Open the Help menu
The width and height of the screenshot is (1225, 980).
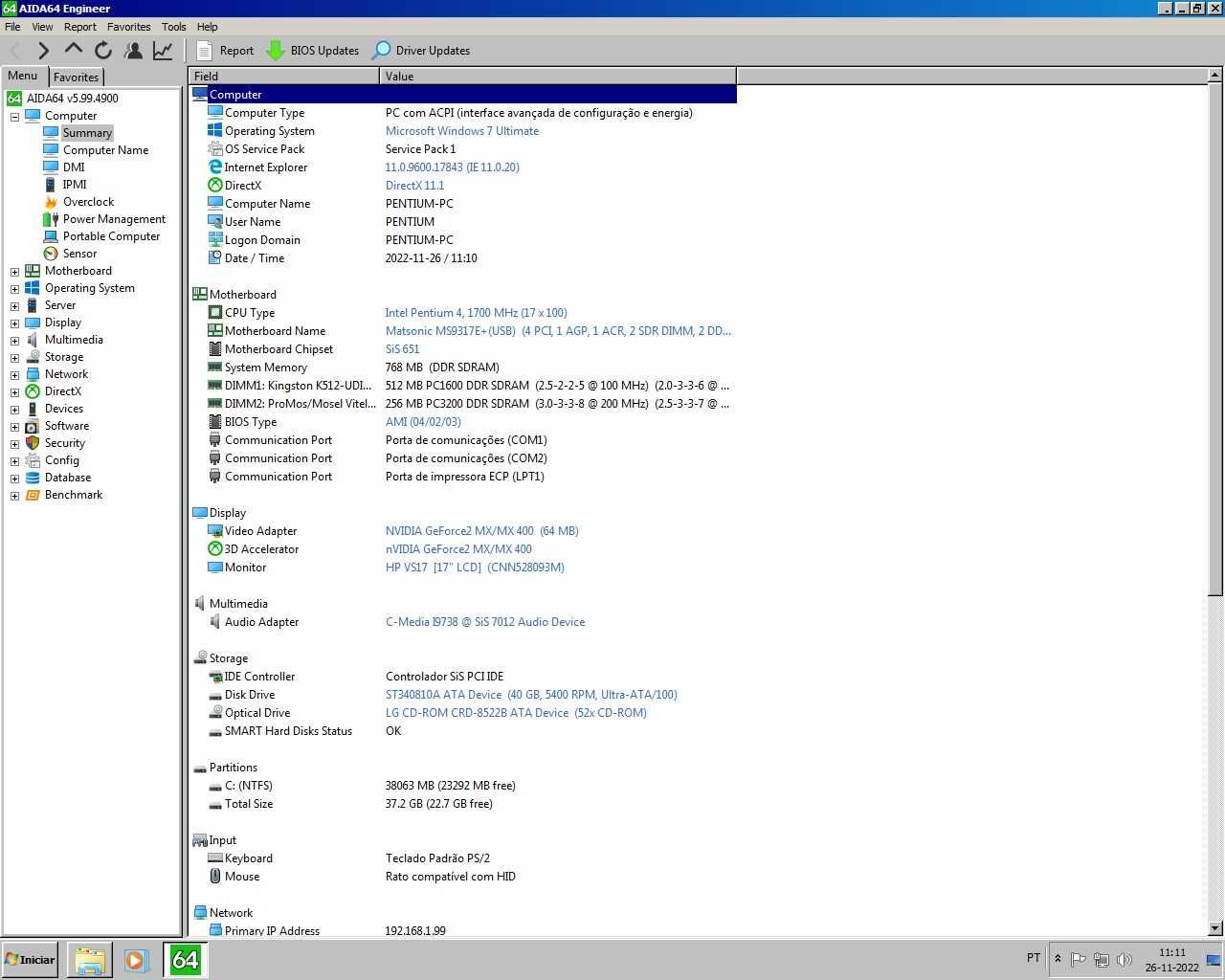tap(207, 27)
